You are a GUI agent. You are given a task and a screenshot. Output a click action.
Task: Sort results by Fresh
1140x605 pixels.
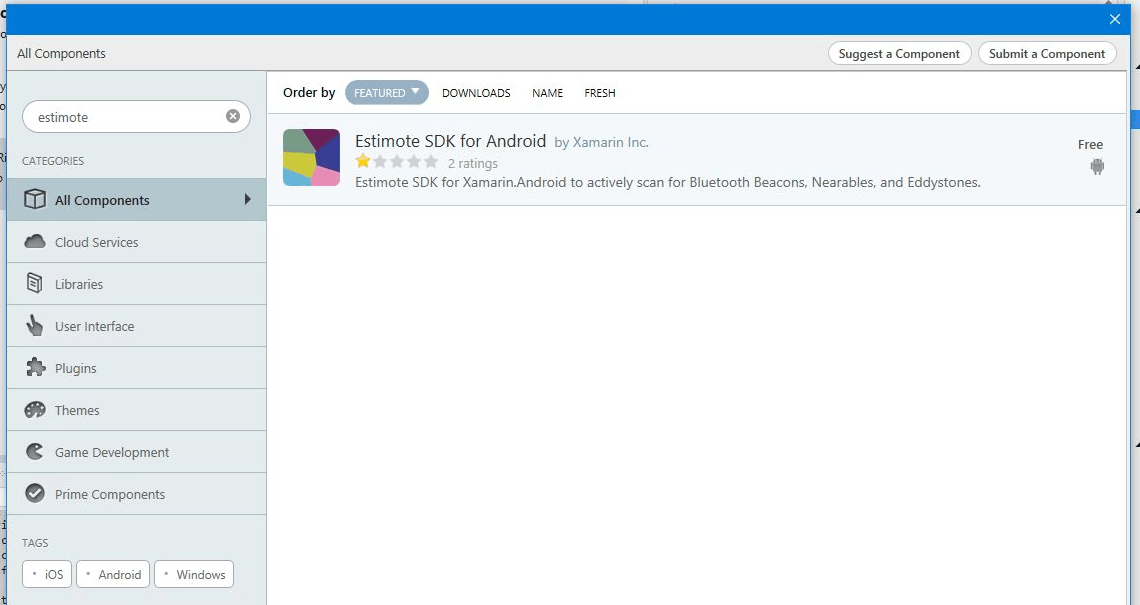tap(600, 93)
